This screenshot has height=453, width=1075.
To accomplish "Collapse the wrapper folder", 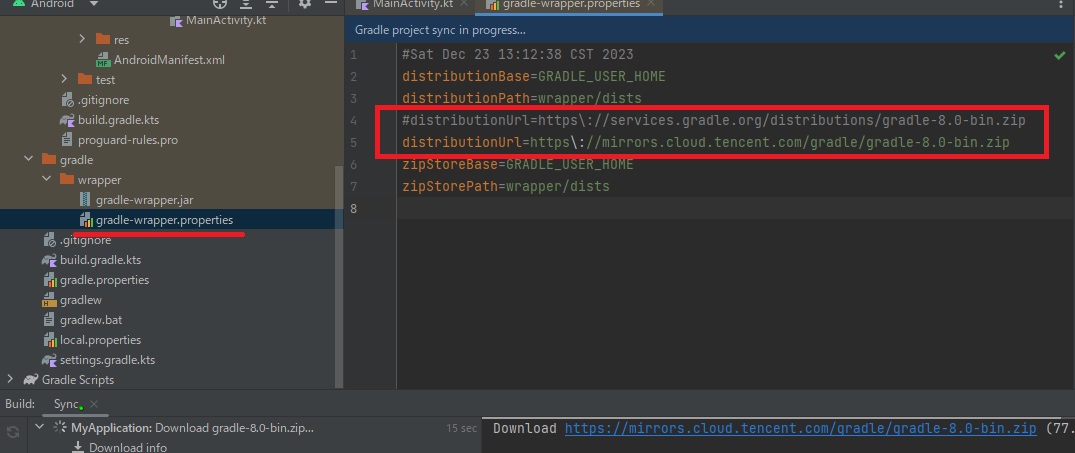I will click(x=47, y=180).
